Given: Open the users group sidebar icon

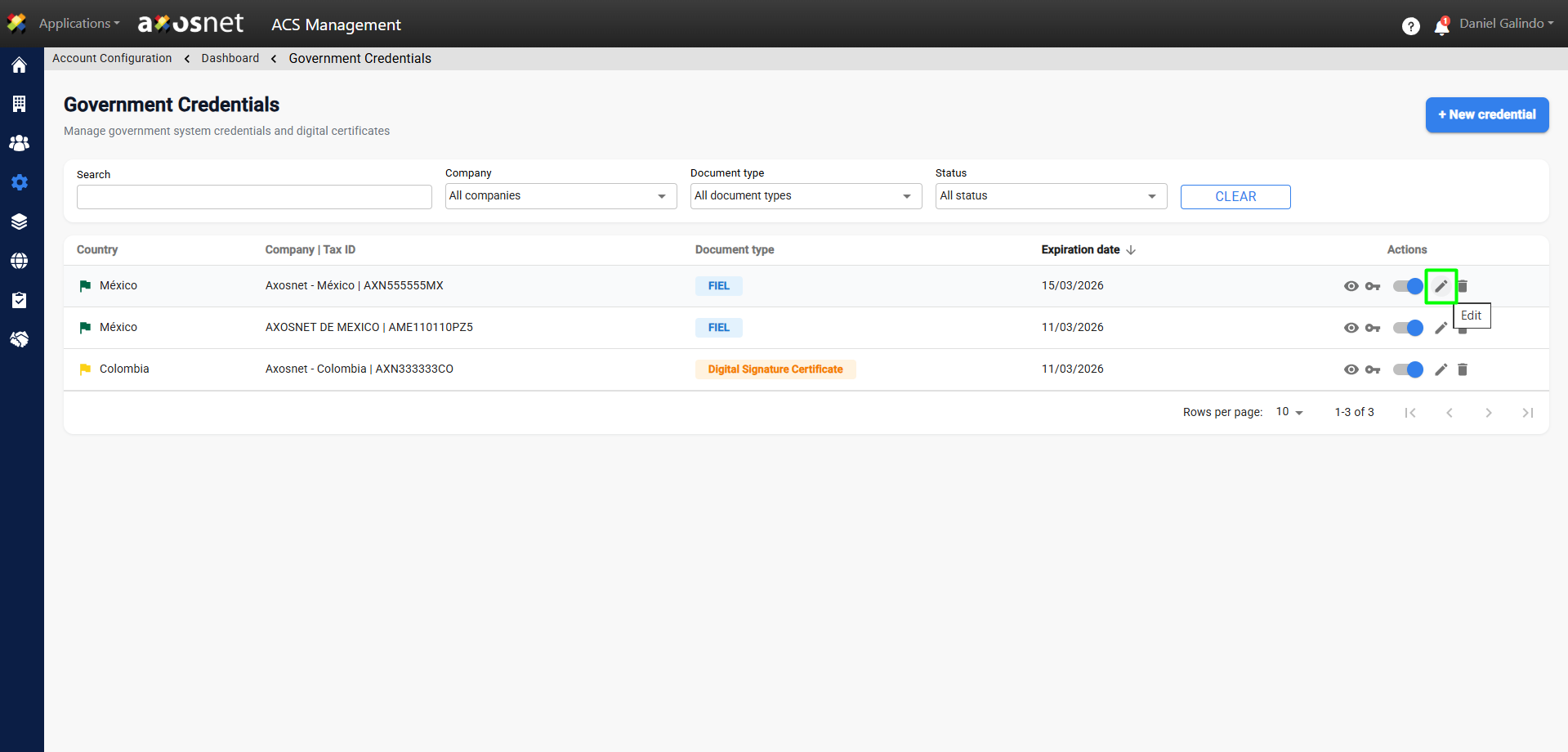Looking at the screenshot, I should coord(20,143).
